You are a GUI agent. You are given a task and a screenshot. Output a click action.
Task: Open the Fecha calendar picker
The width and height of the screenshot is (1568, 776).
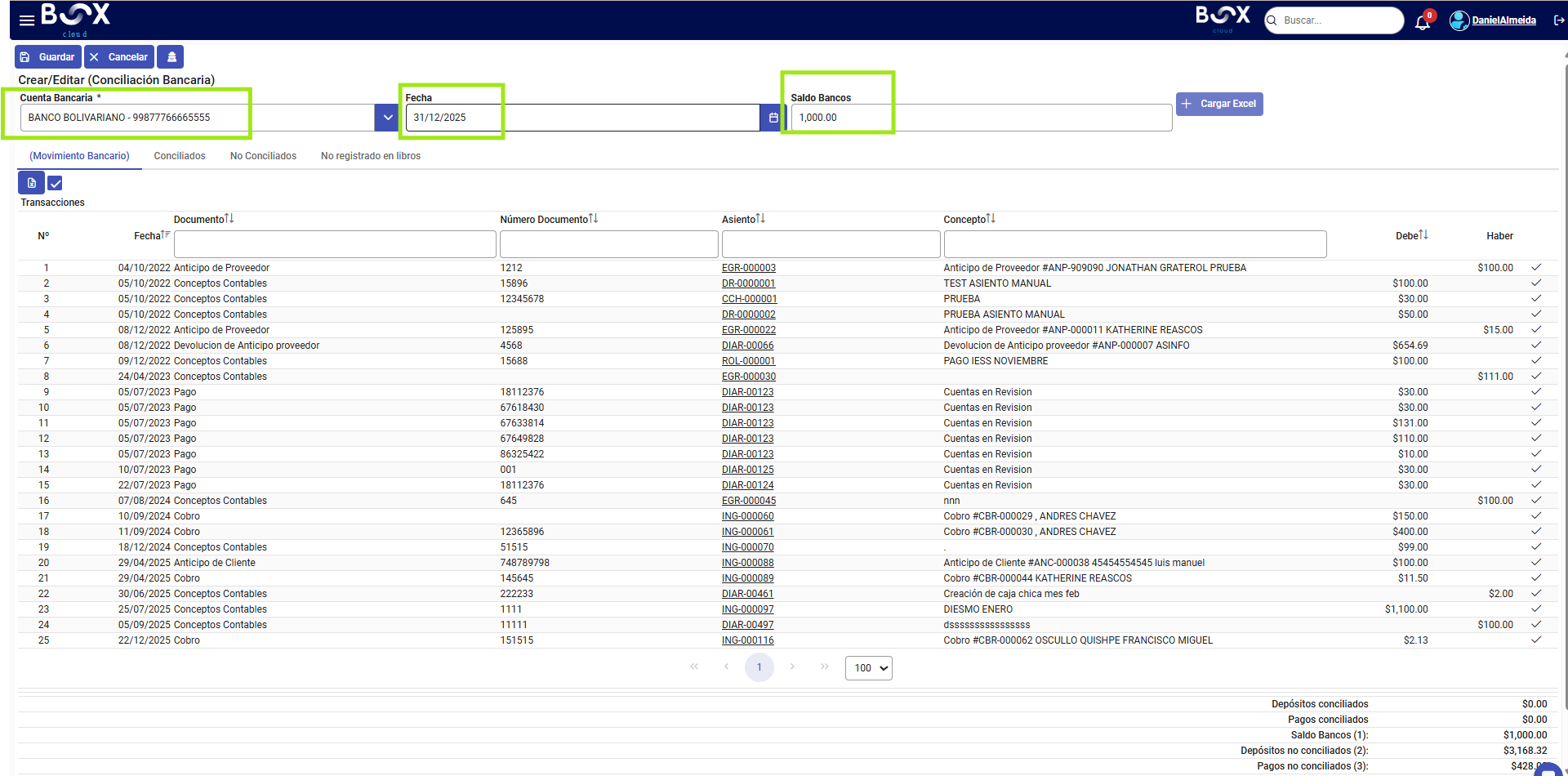click(773, 118)
